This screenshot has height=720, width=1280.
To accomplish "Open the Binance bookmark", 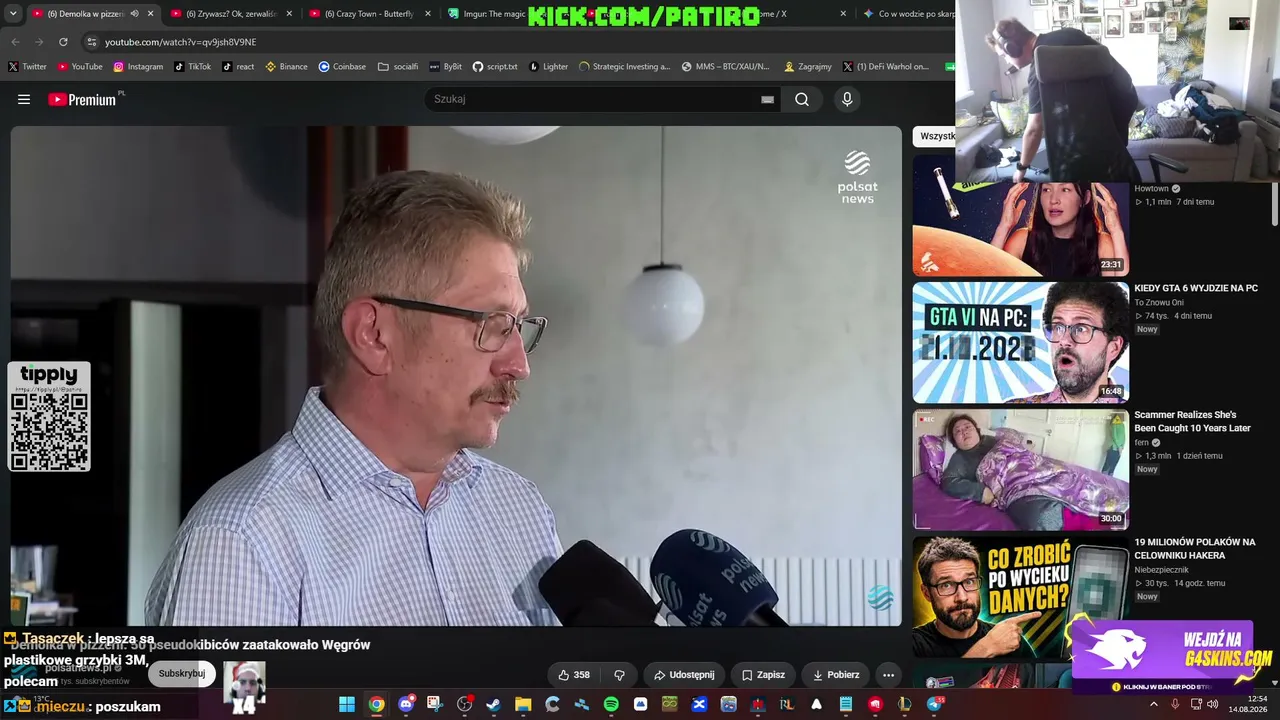I will [287, 67].
